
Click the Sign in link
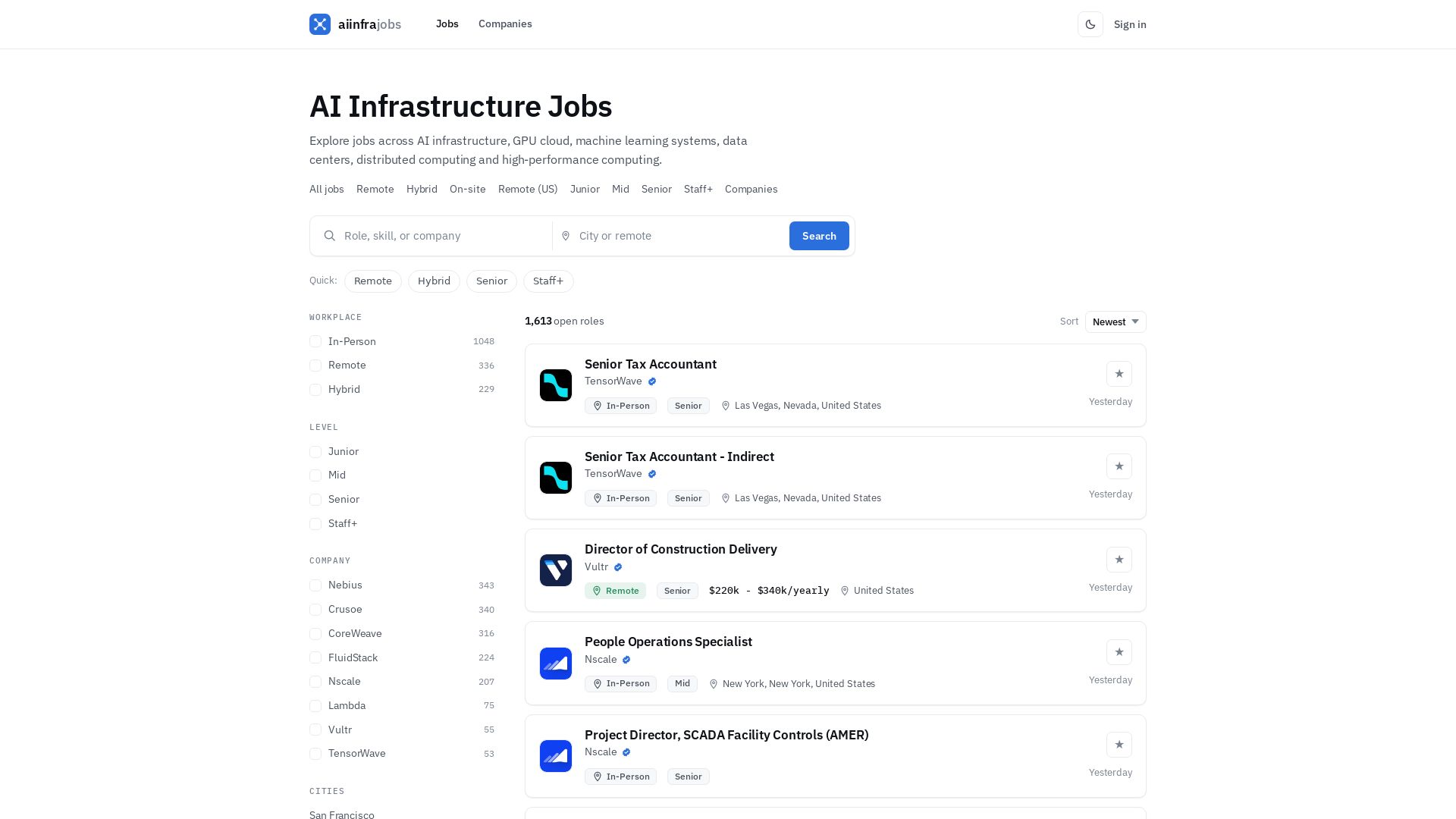click(x=1130, y=24)
